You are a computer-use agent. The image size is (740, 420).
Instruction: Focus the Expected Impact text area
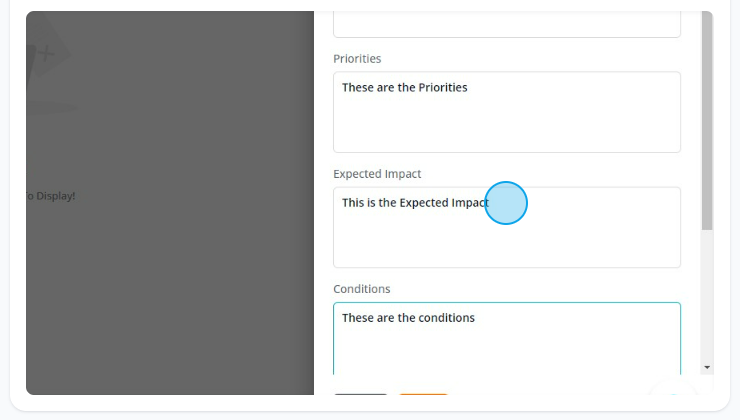click(x=507, y=227)
